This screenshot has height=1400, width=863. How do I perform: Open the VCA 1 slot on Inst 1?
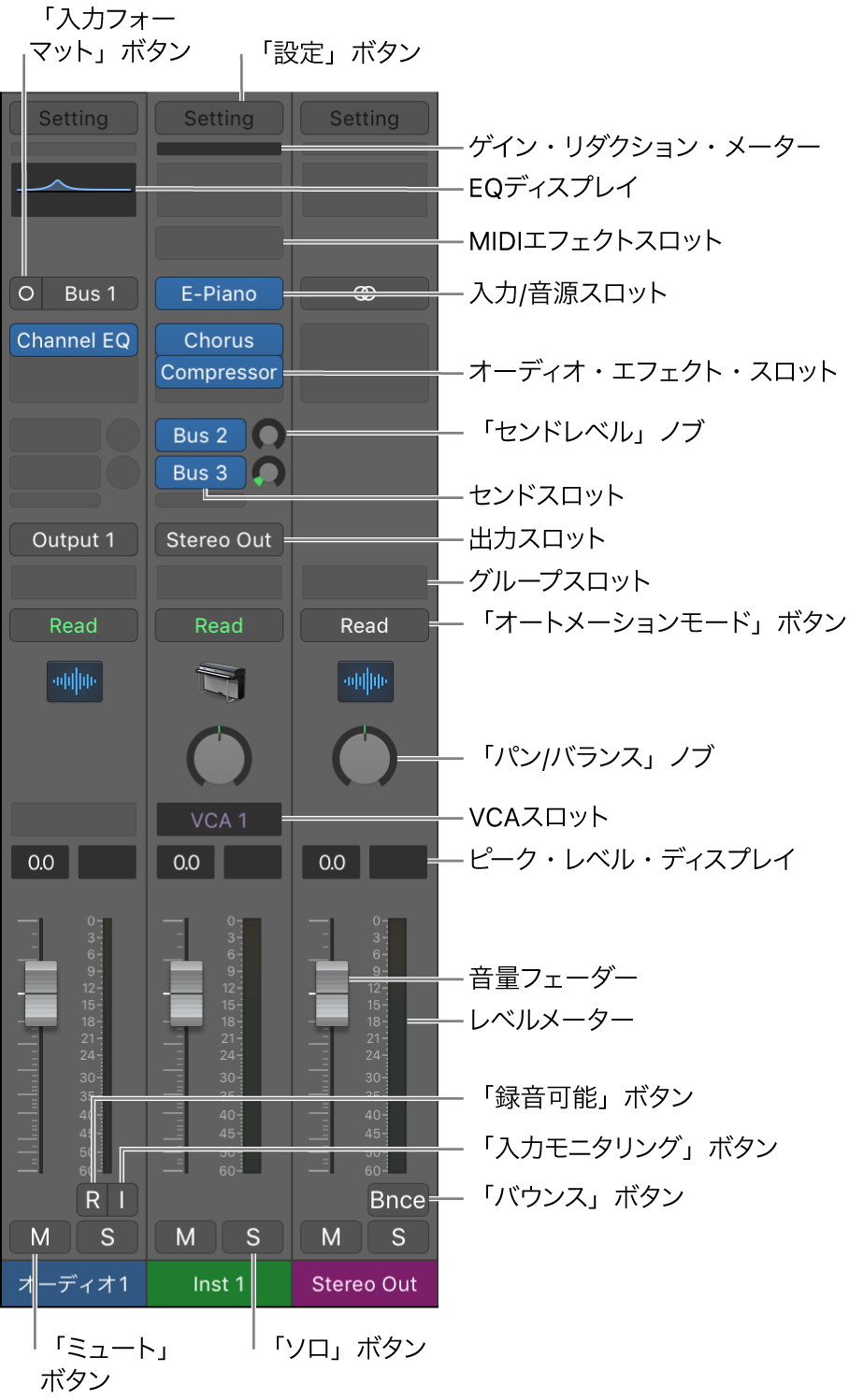click(219, 820)
